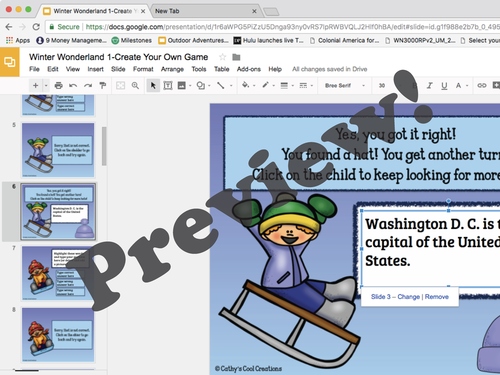The height and width of the screenshot is (375, 500).
Task: Open the image options dropdown arrow
Action: (x=190, y=86)
